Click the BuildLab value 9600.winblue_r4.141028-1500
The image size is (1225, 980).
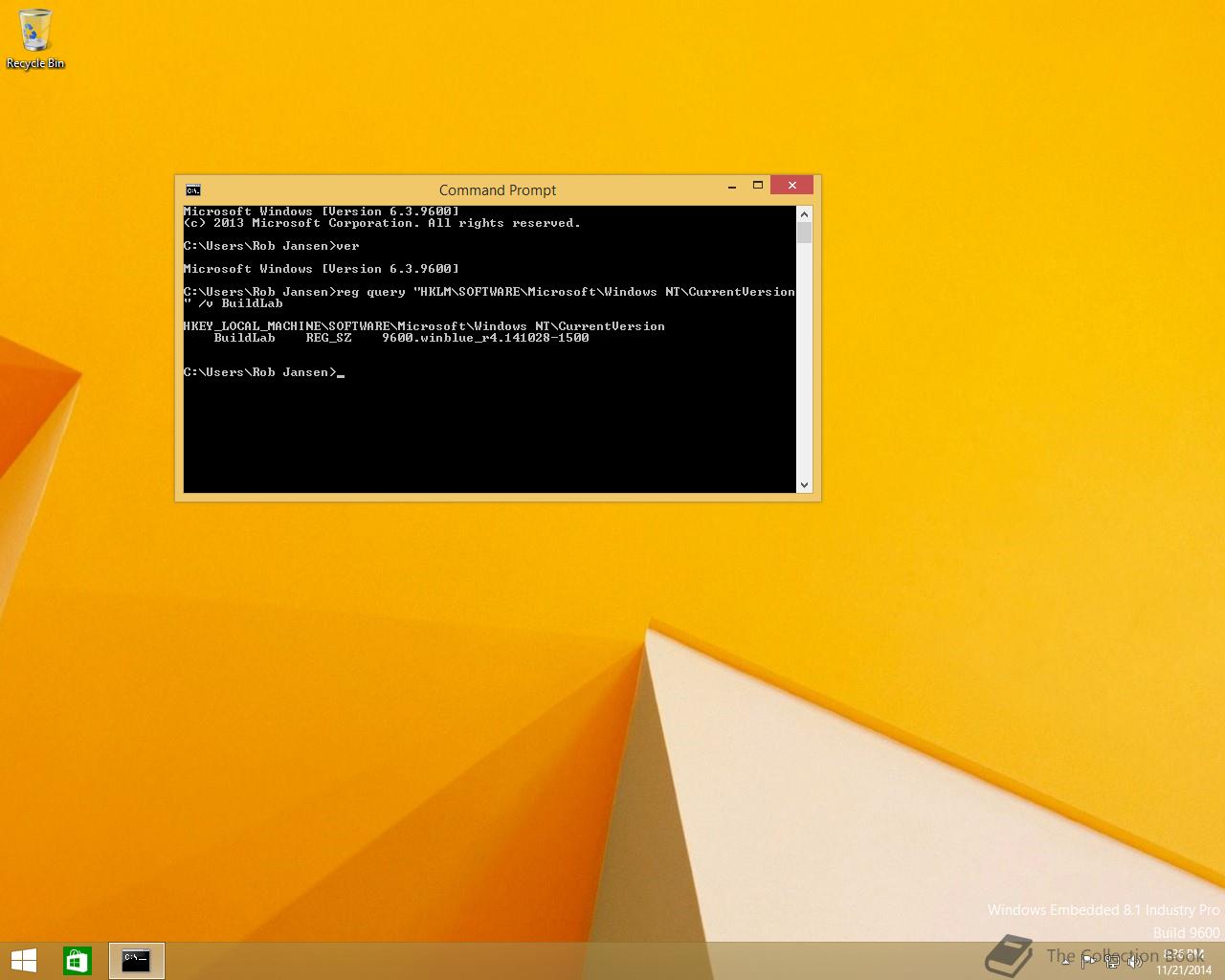[485, 338]
